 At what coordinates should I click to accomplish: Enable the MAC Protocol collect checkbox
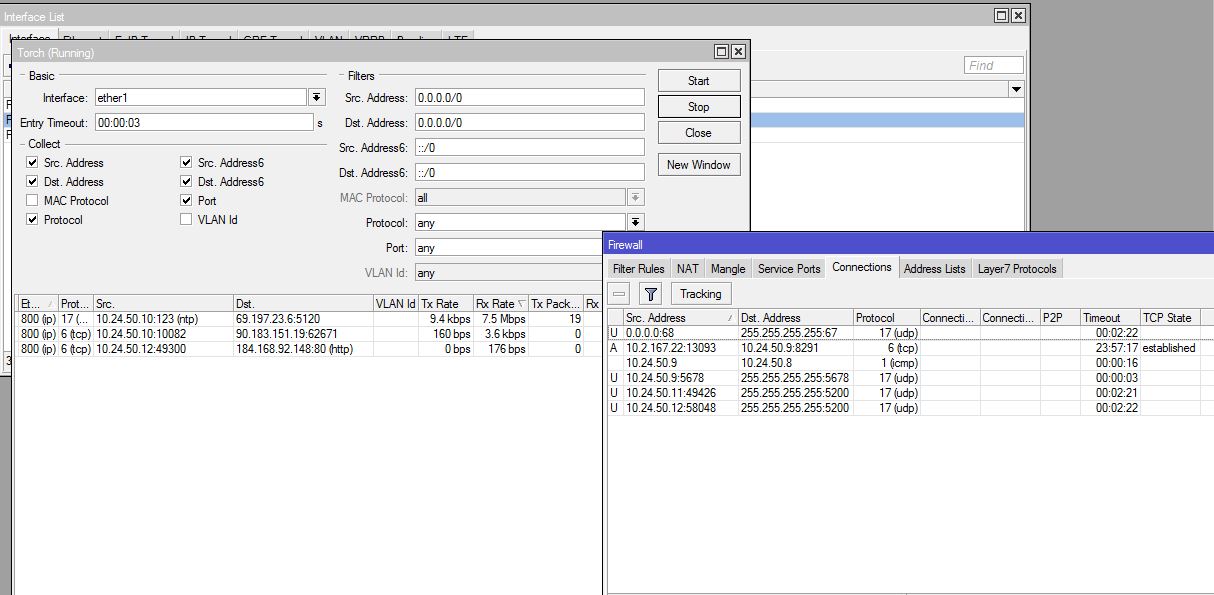pyautogui.click(x=33, y=201)
